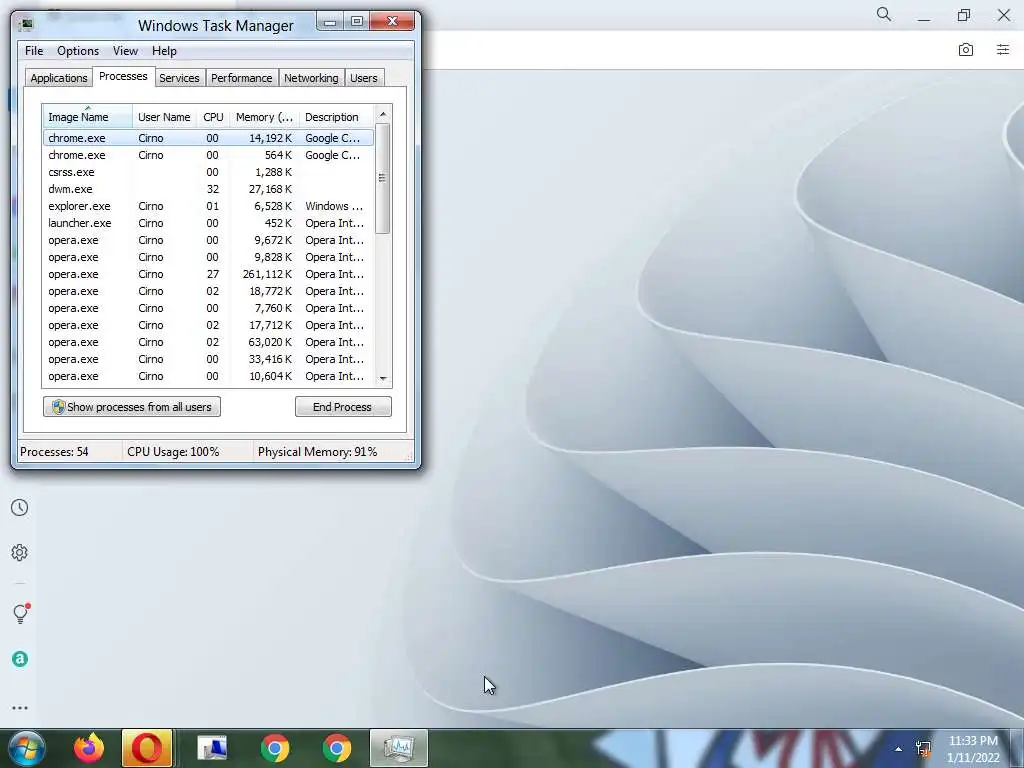Select the opera.exe row using 33,416 K
Image resolution: width=1024 pixels, height=768 pixels.
coord(208,359)
